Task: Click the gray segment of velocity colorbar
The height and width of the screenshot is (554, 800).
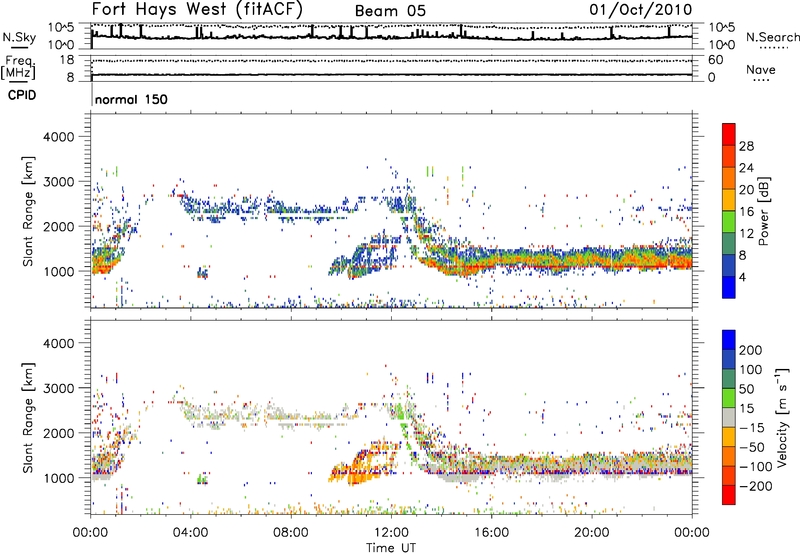Action: pos(729,417)
